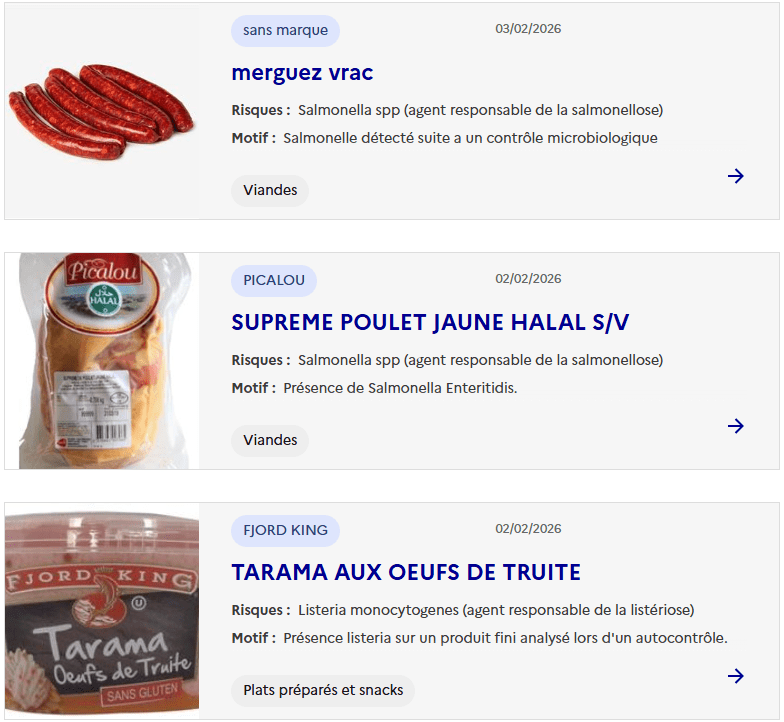Screen dimensions: 784x722
Task: Select the sans marque brand tag
Action: (x=286, y=30)
